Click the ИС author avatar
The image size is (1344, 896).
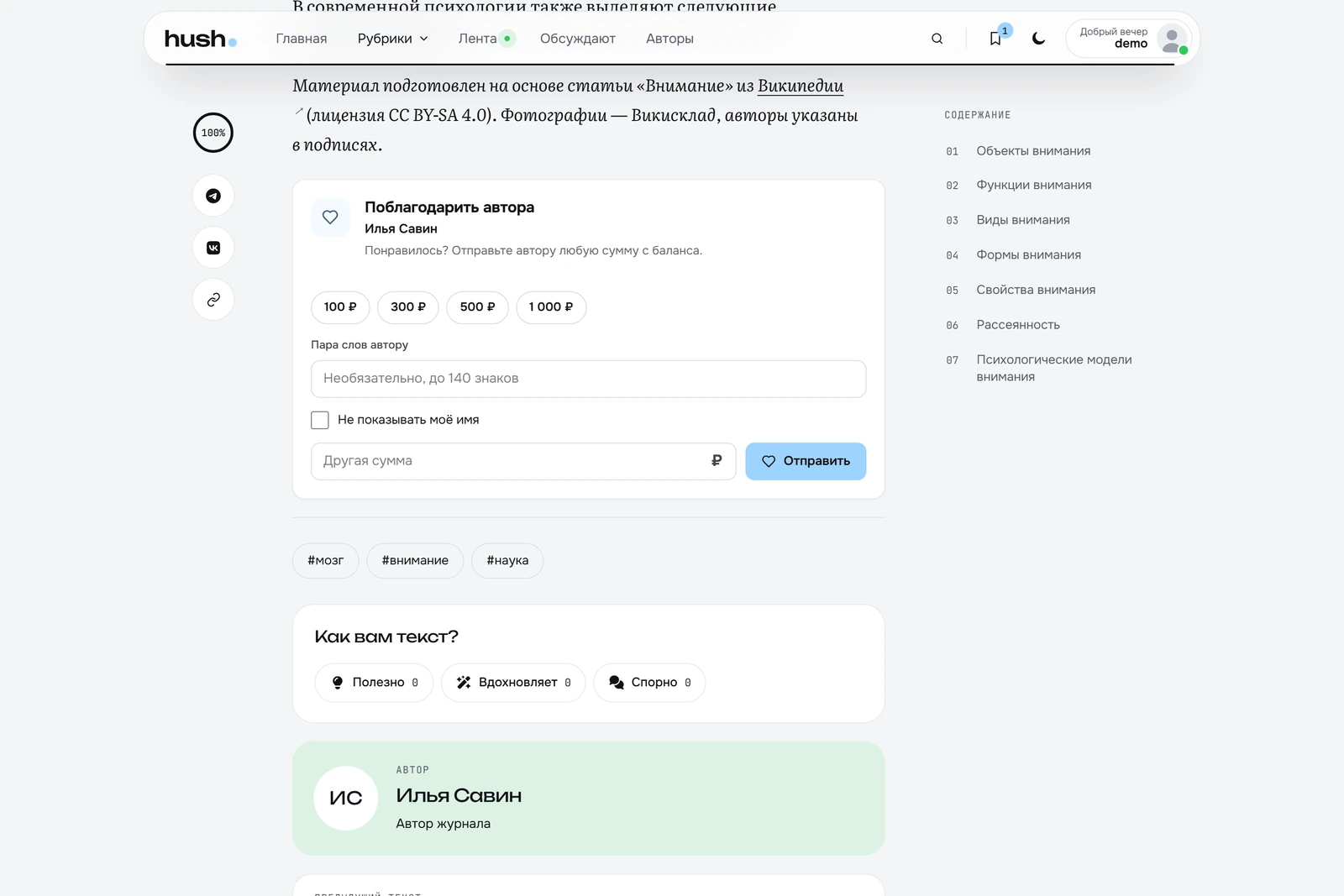[x=346, y=798]
